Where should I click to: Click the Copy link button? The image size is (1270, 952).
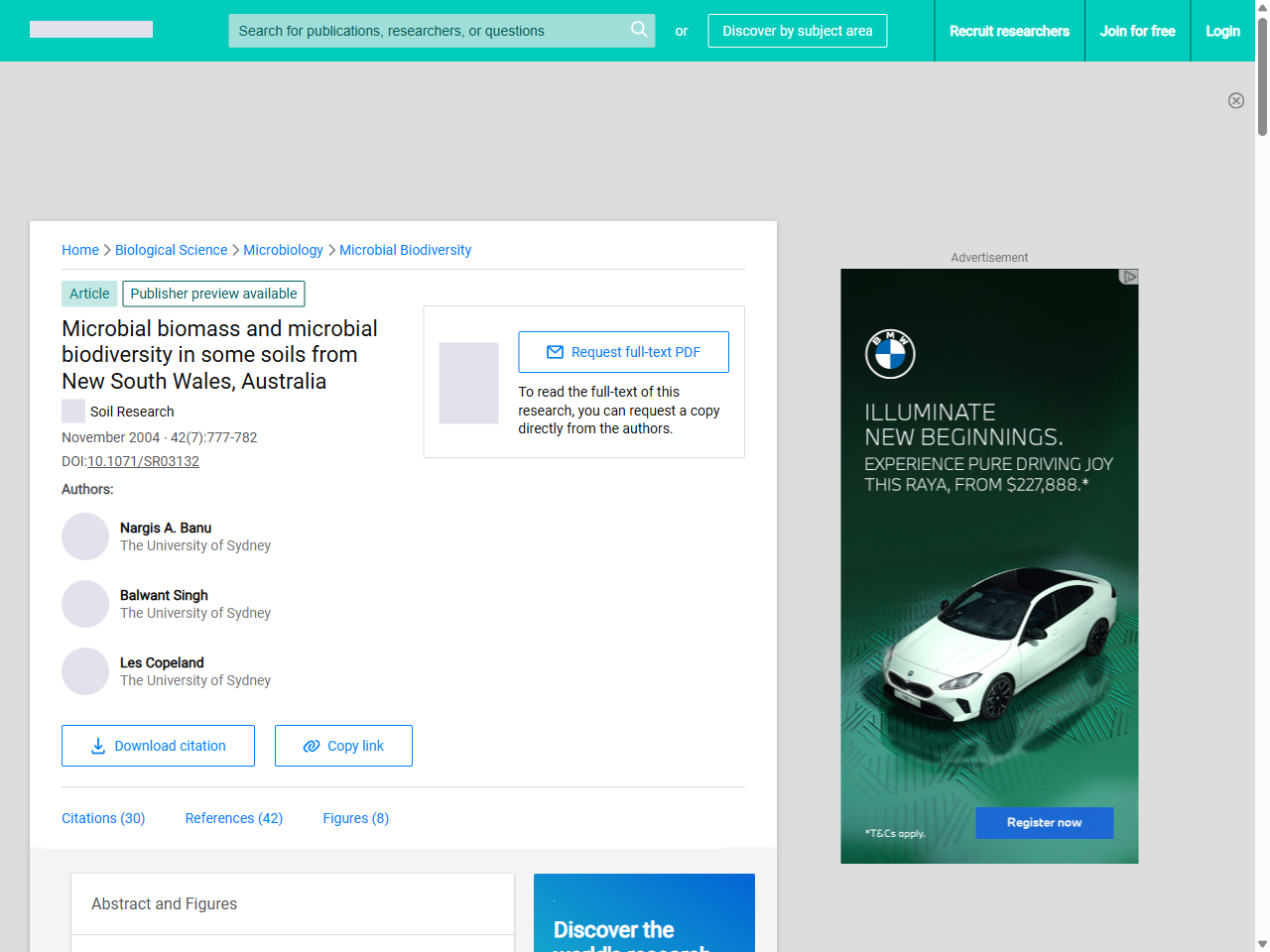coord(343,746)
